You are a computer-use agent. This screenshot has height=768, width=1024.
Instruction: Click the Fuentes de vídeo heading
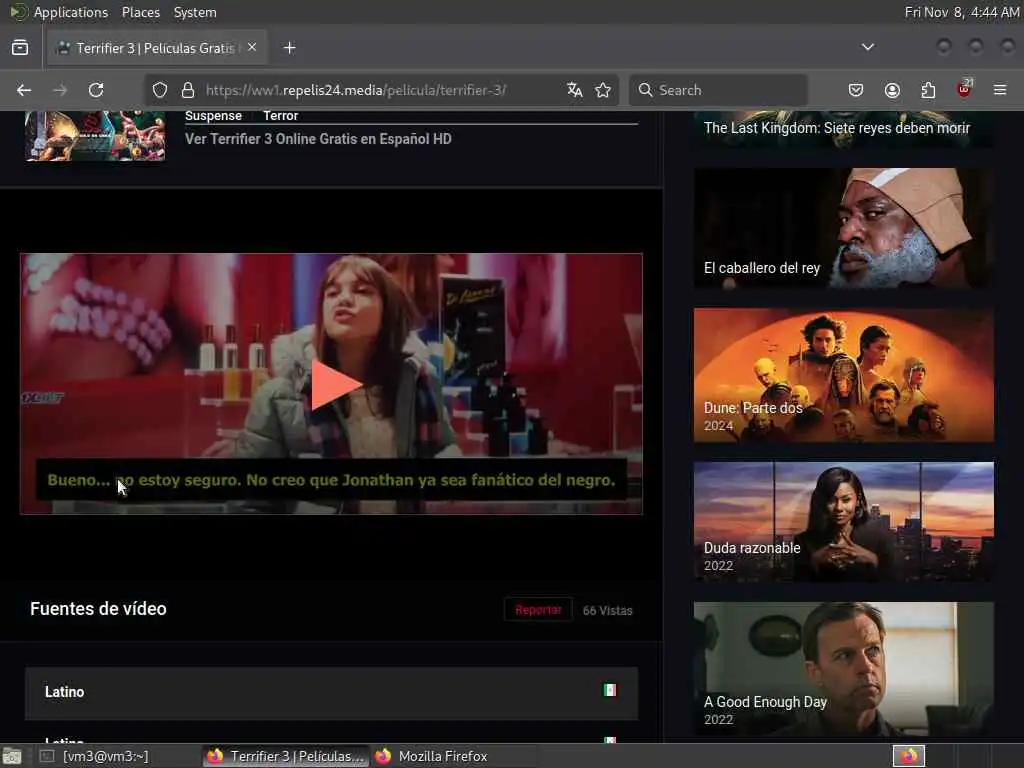[98, 609]
